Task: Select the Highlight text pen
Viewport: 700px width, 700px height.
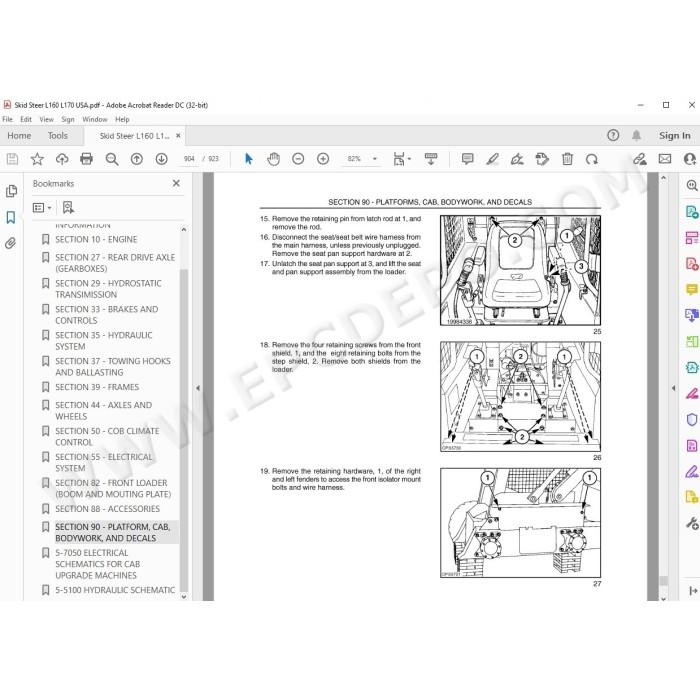Action: coord(492,159)
